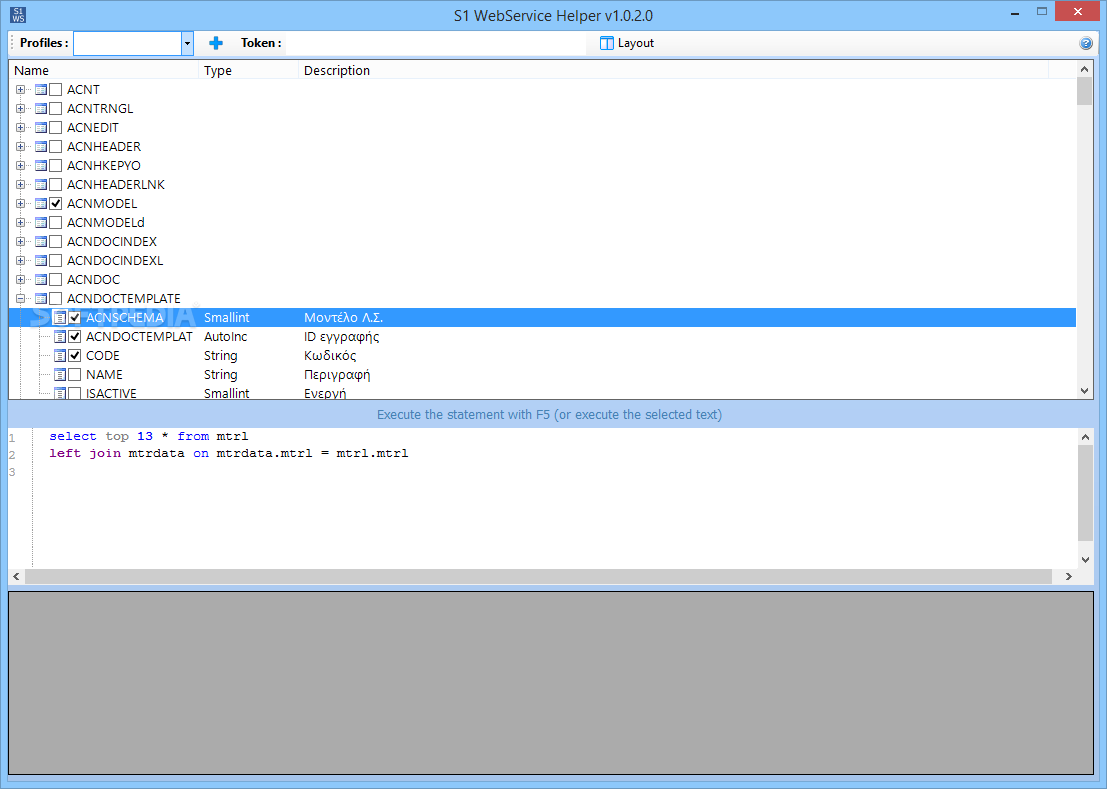Click table icon next to ACNTRNGL

pos(41,109)
